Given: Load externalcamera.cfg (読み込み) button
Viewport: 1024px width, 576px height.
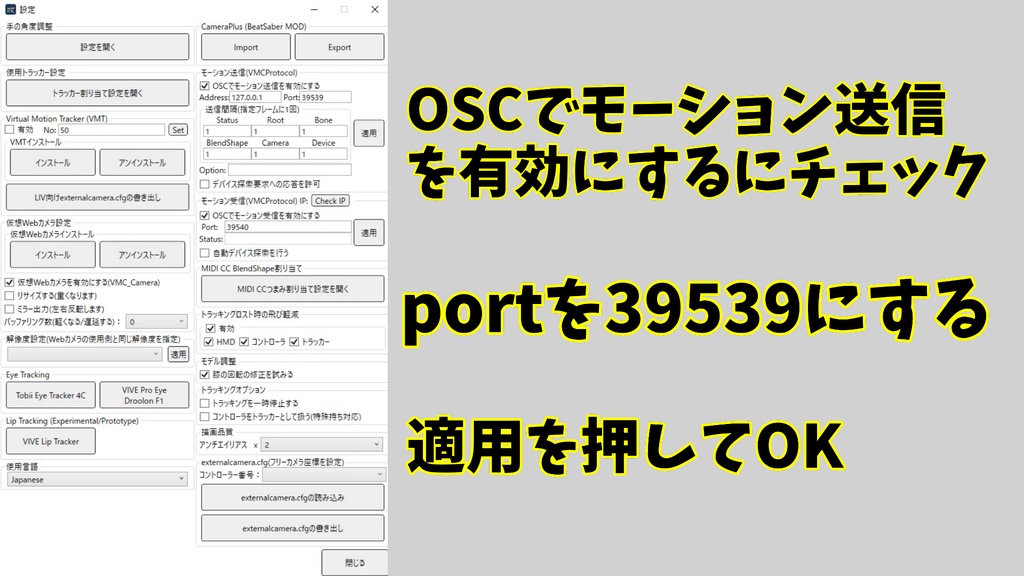Looking at the screenshot, I should coord(293,498).
